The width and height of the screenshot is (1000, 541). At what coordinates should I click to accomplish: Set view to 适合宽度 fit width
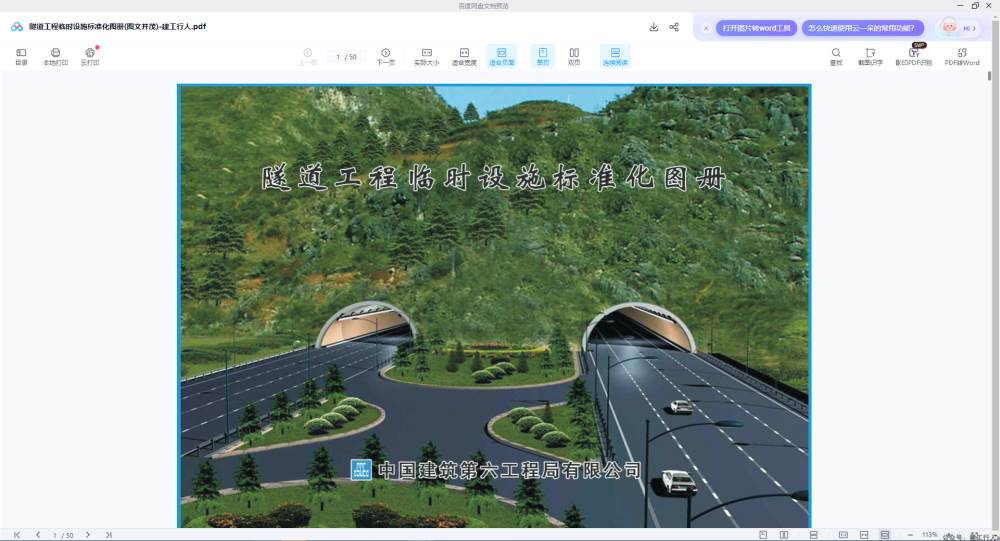[x=464, y=57]
